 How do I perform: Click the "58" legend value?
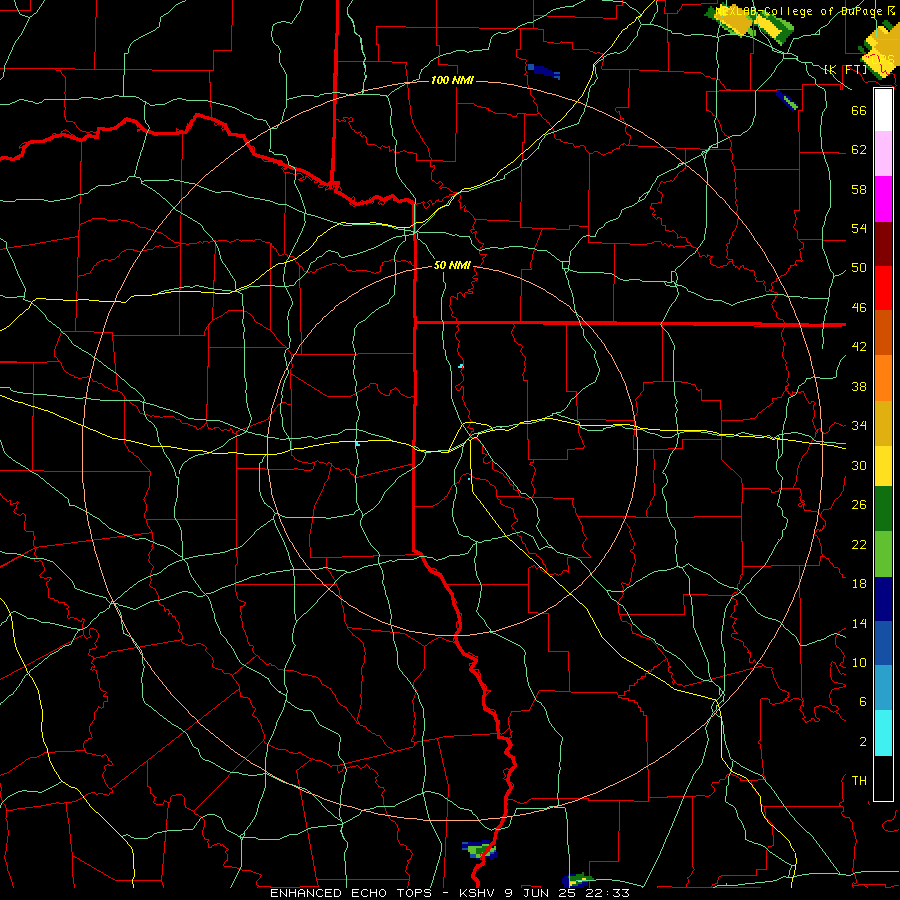[859, 189]
